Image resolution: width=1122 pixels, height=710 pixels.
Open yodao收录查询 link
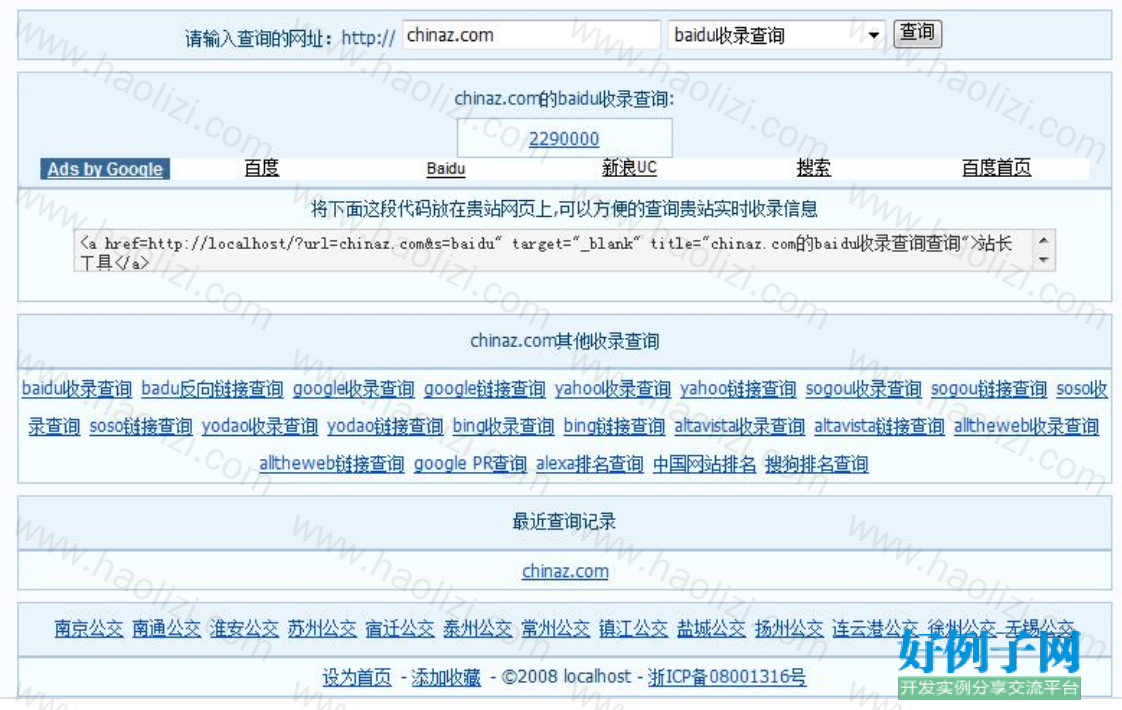click(x=260, y=427)
